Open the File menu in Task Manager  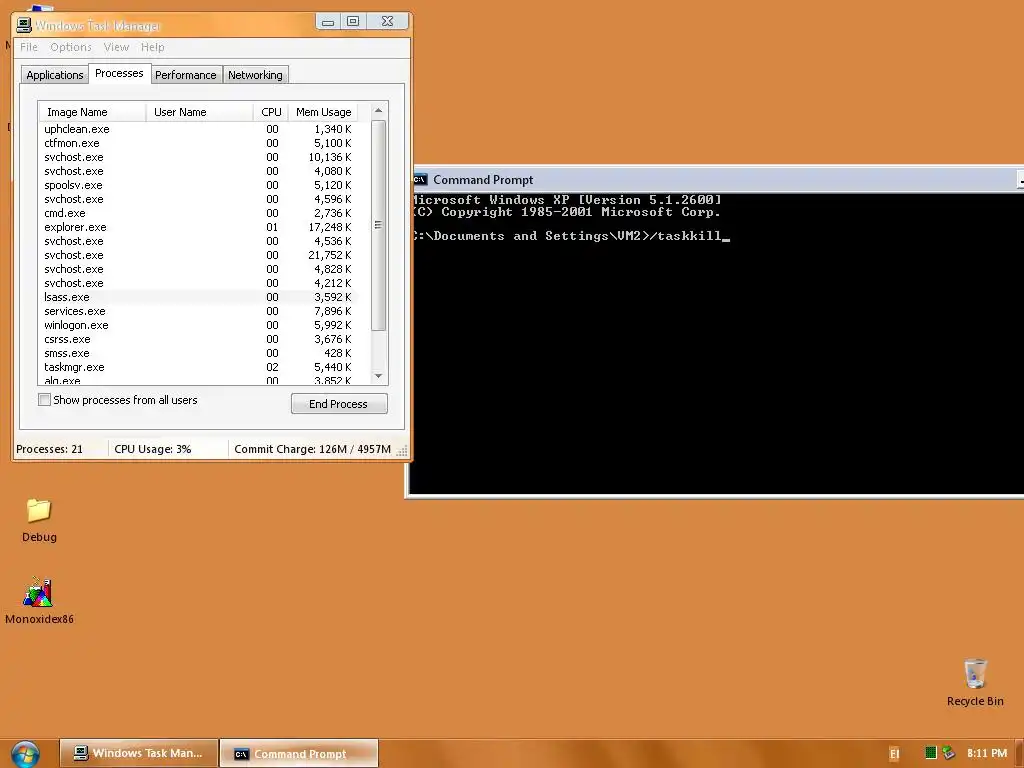click(x=29, y=47)
